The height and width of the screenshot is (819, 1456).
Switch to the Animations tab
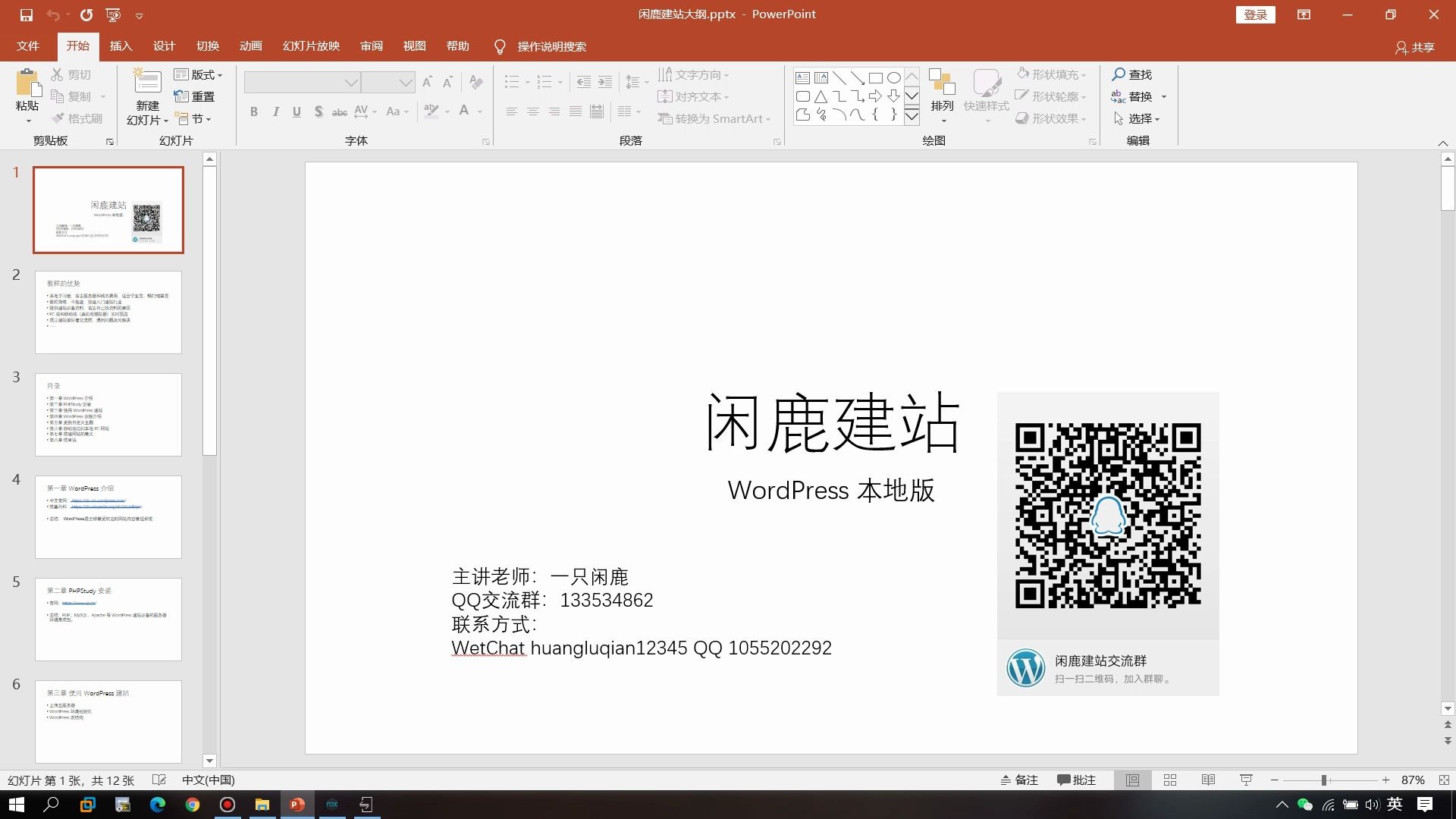tap(250, 46)
